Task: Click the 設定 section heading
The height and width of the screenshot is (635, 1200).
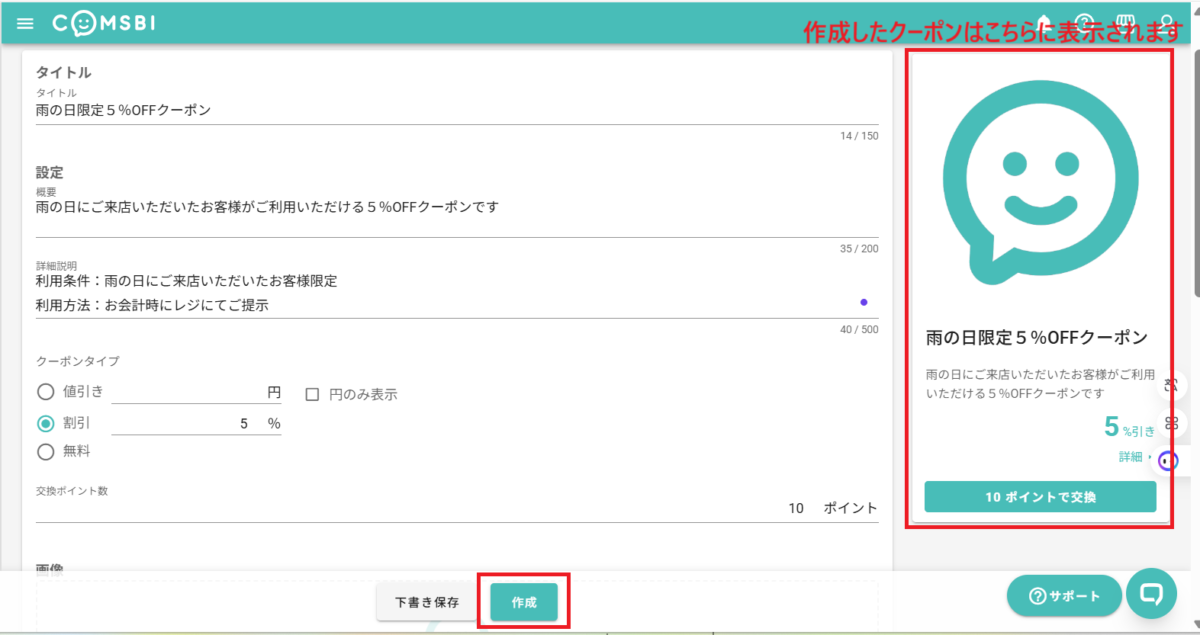Action: 50,173
